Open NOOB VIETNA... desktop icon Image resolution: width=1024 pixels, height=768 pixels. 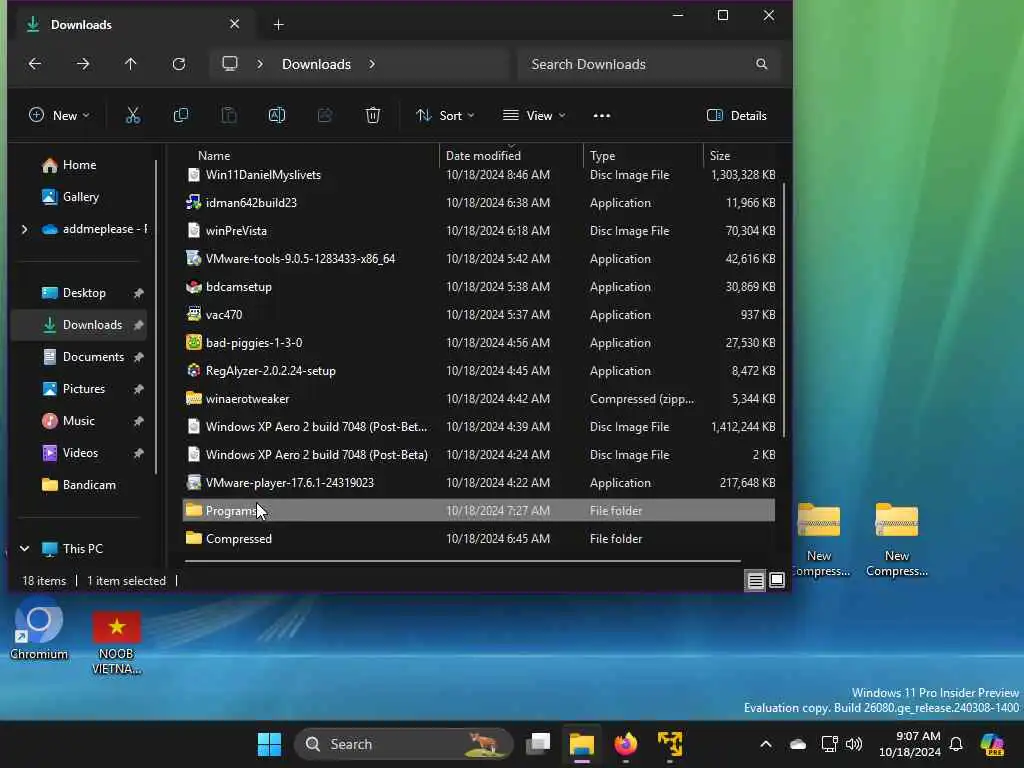[x=116, y=643]
